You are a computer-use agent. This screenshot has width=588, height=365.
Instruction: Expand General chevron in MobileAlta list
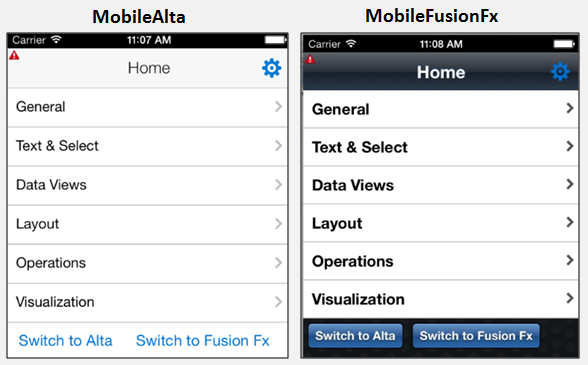tap(278, 107)
